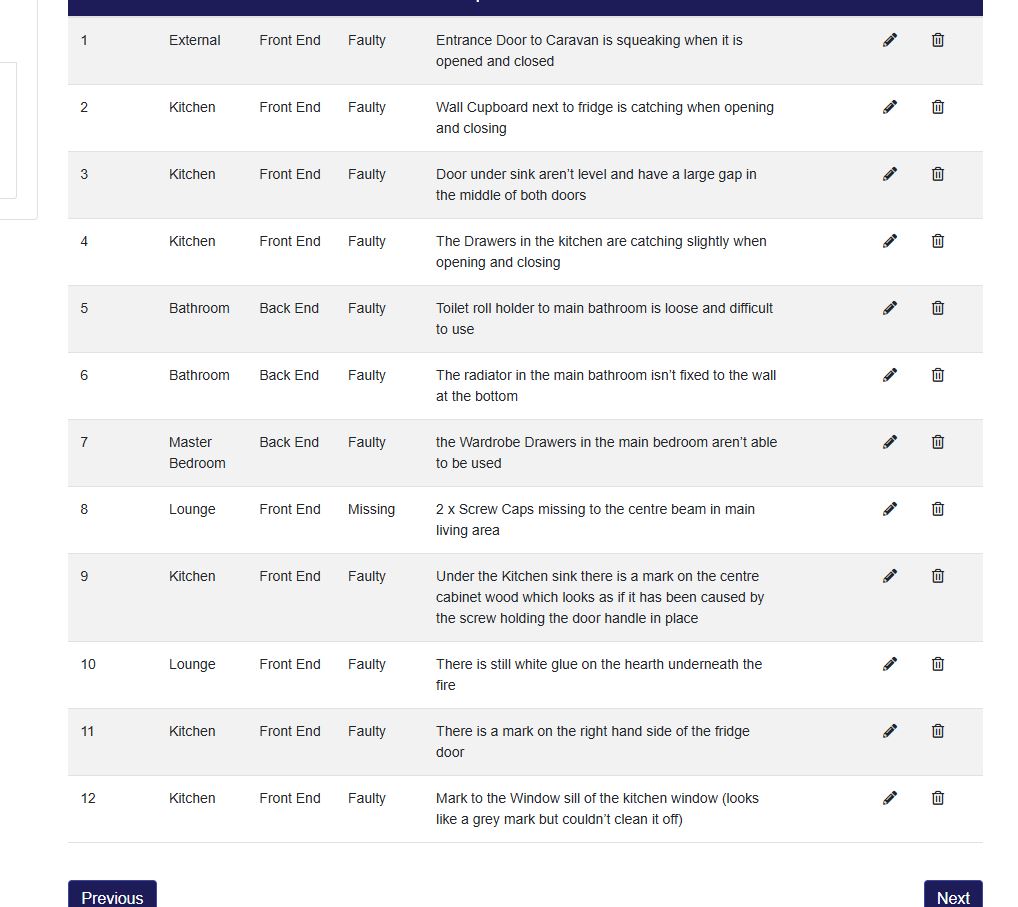The image size is (1018, 907).
Task: Edit white glue on hearth defect
Action: pyautogui.click(x=890, y=664)
